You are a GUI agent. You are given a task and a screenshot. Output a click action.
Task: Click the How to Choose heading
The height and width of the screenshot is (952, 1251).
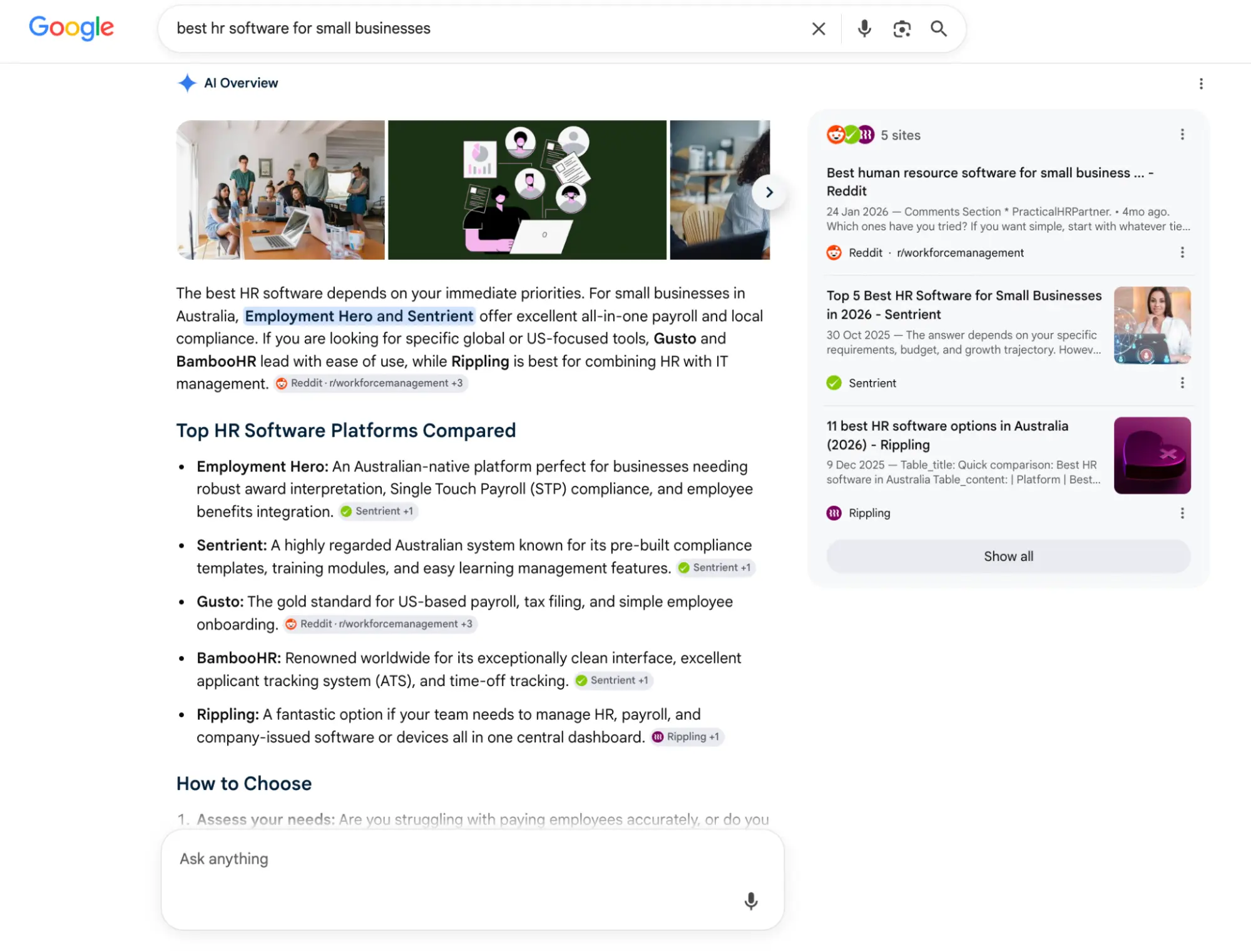244,784
